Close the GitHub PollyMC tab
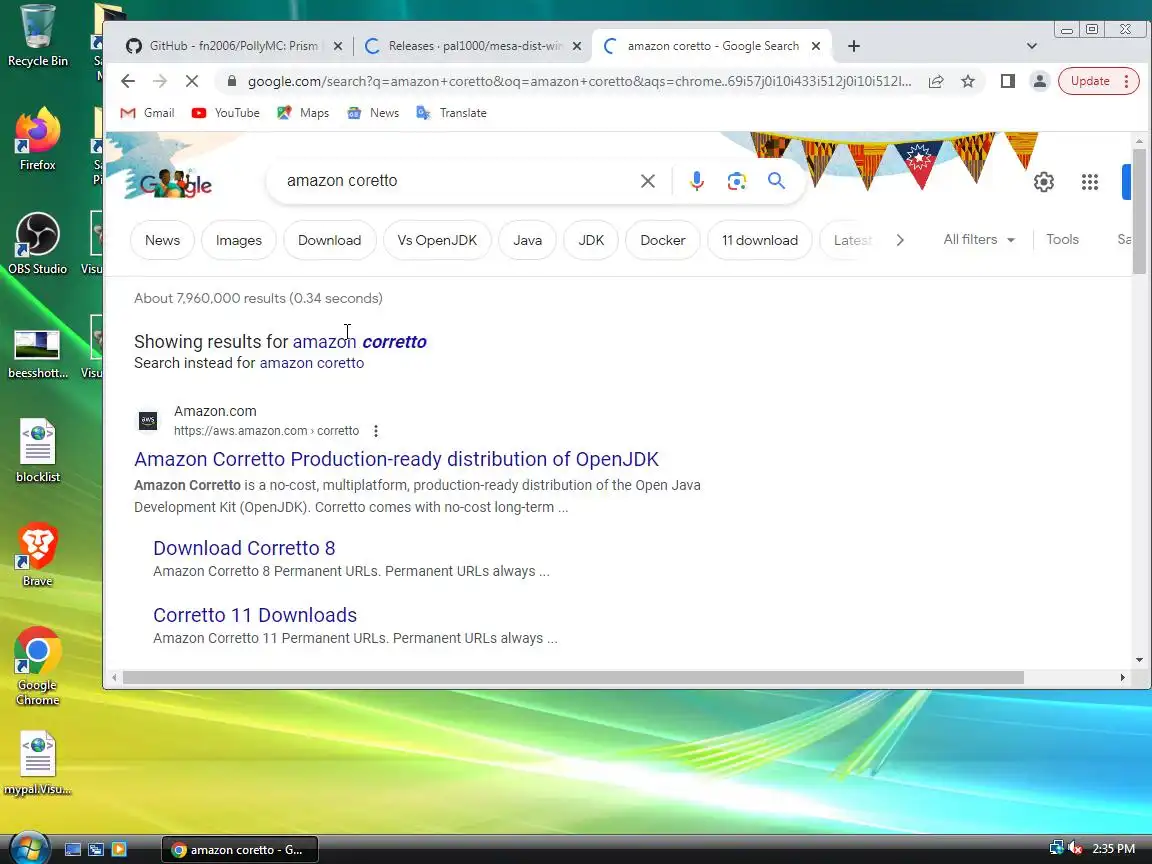 click(x=337, y=46)
